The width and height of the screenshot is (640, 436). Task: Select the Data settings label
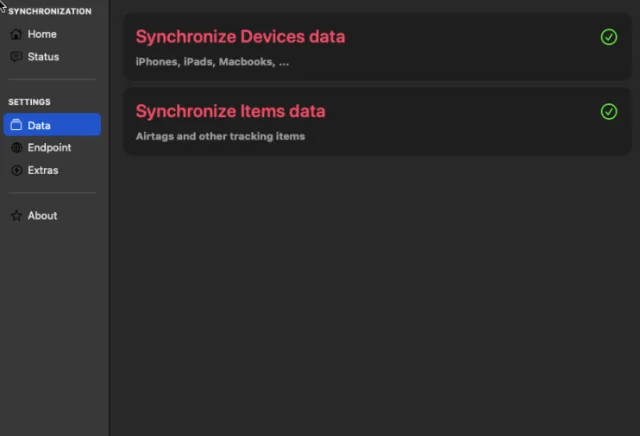(x=39, y=125)
